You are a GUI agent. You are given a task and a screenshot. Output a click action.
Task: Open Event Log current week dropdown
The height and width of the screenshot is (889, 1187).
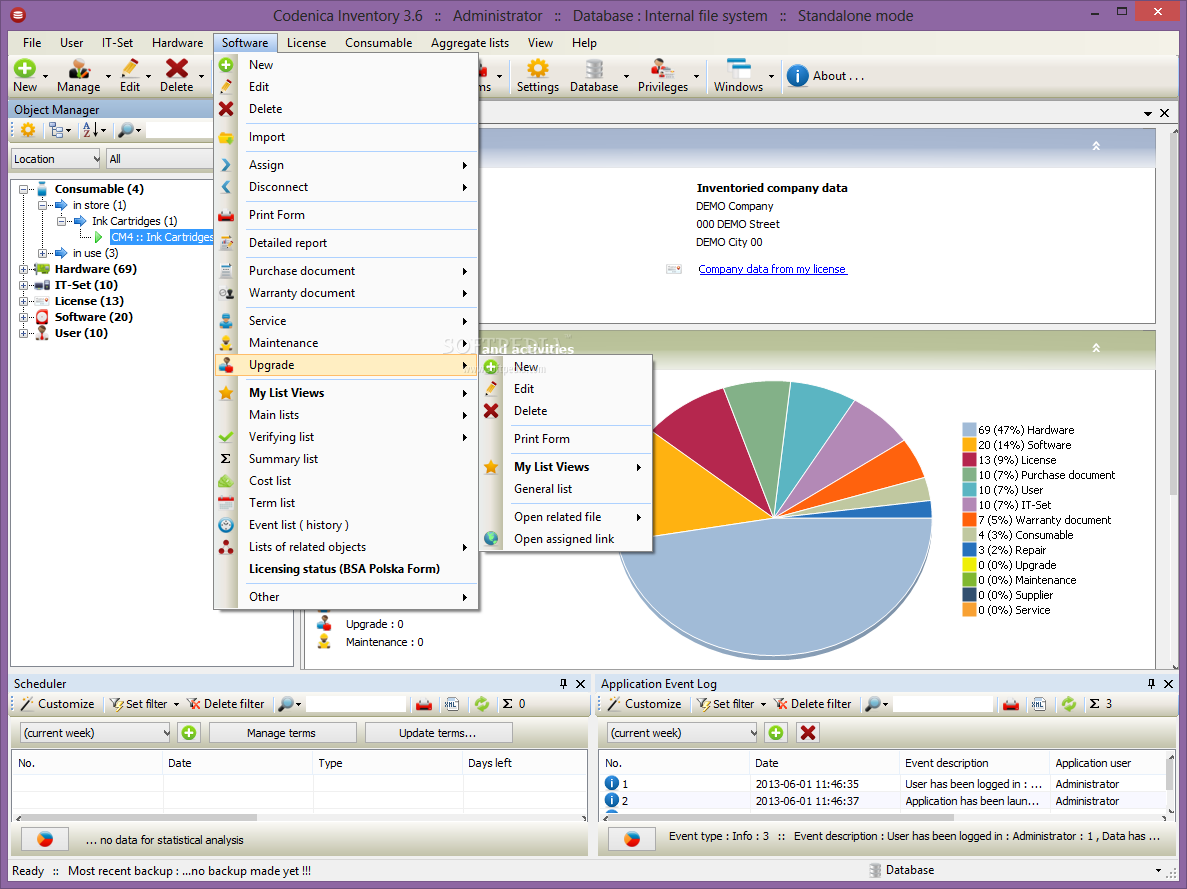tap(682, 732)
